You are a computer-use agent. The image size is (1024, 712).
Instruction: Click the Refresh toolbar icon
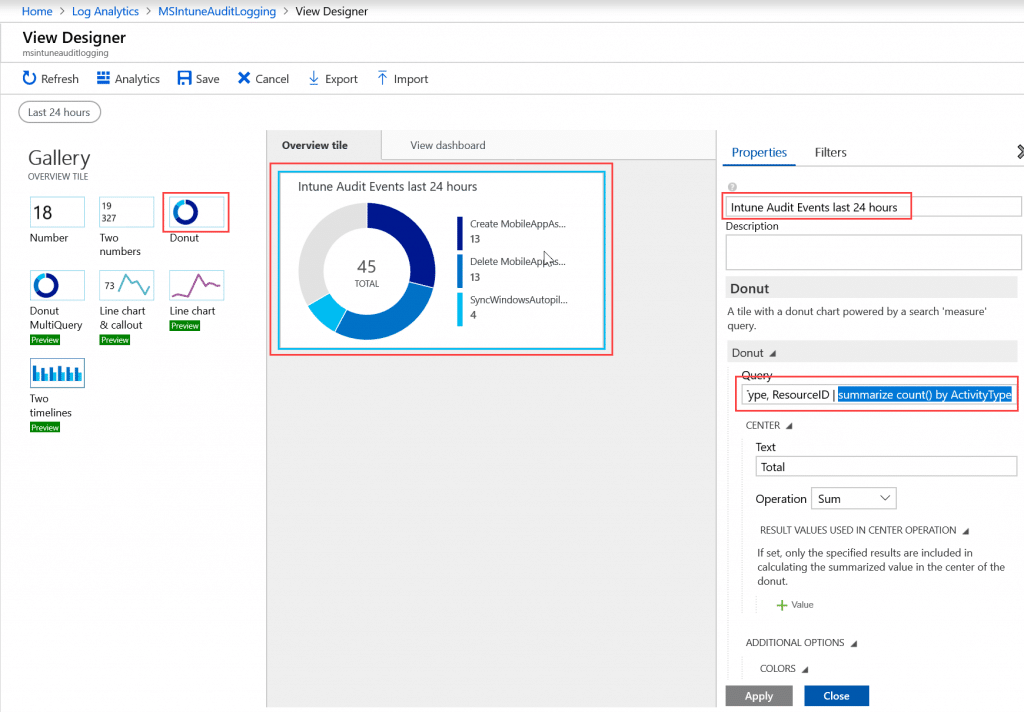click(x=29, y=78)
